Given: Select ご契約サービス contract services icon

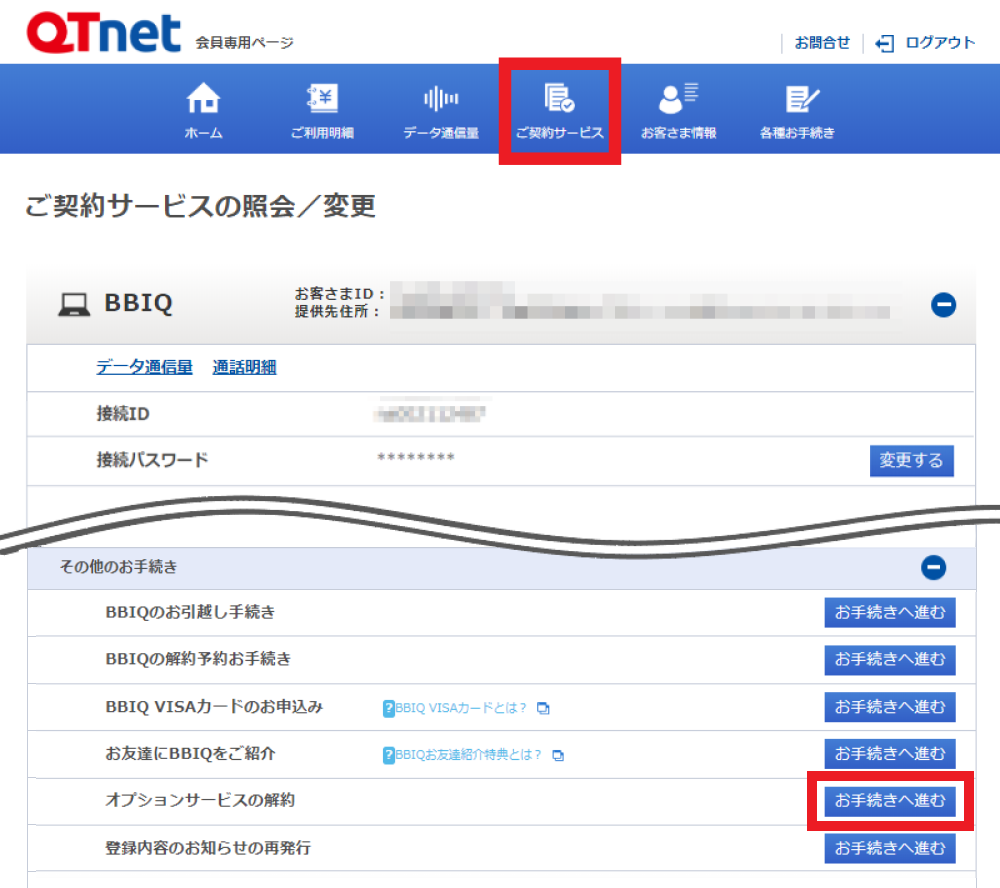Looking at the screenshot, I should tap(559, 99).
